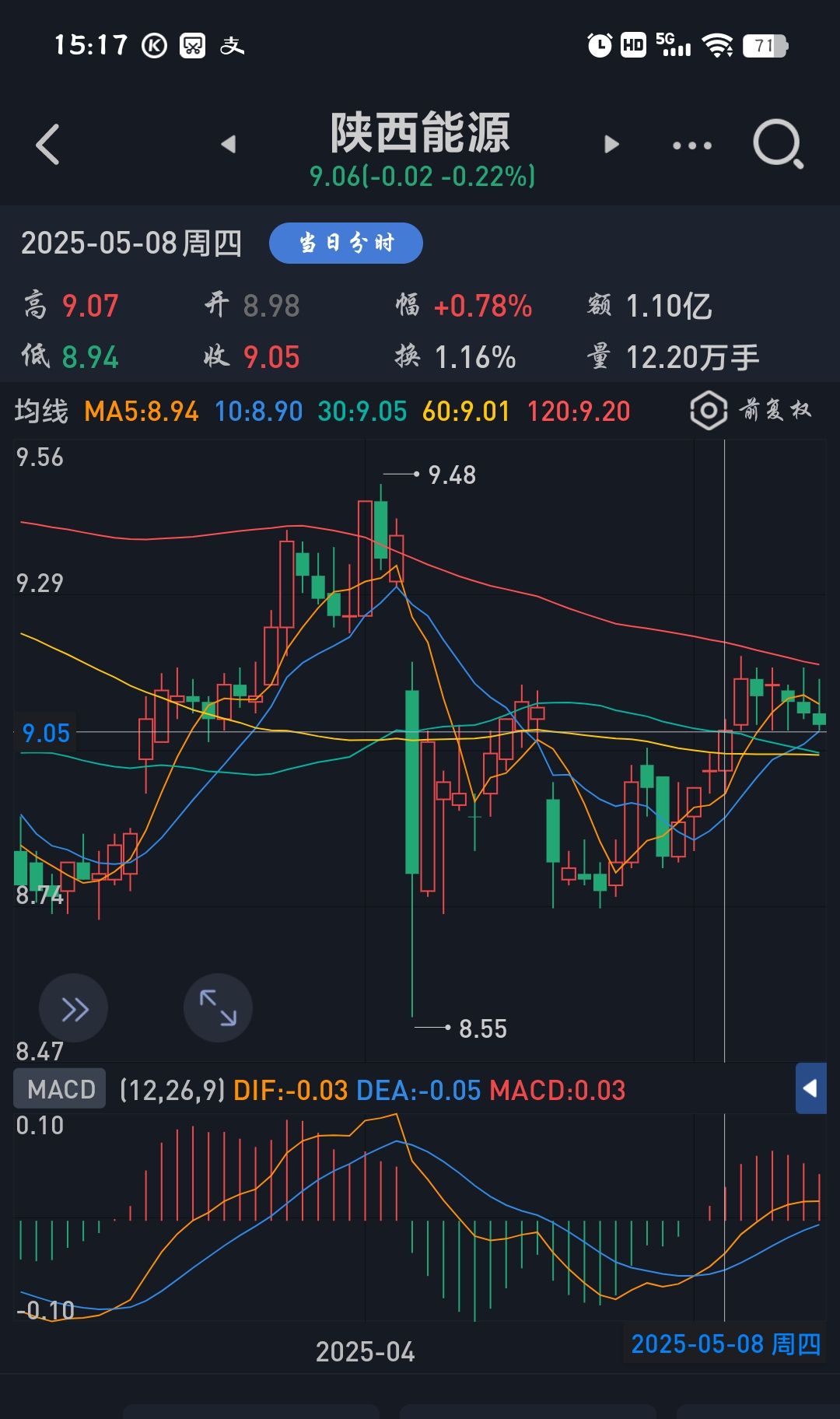Tap the blue 2025-05-08 周四 crosshair date
This screenshot has width=840, height=1419.
[726, 1344]
